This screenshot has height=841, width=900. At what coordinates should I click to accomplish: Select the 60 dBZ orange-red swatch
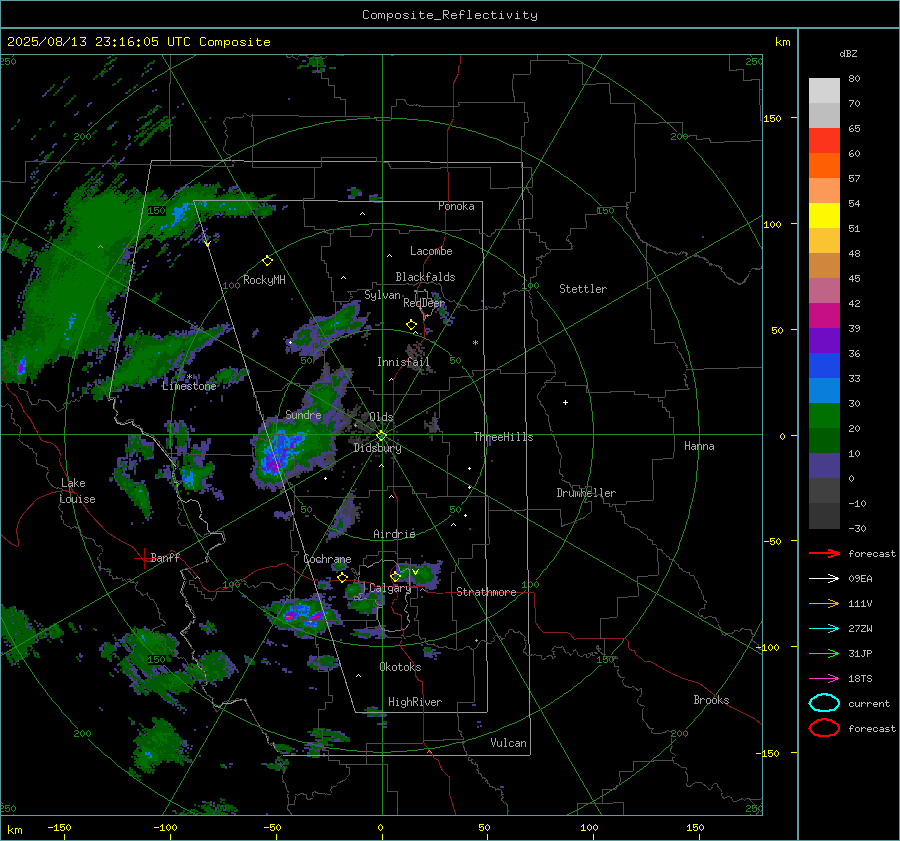click(x=824, y=165)
